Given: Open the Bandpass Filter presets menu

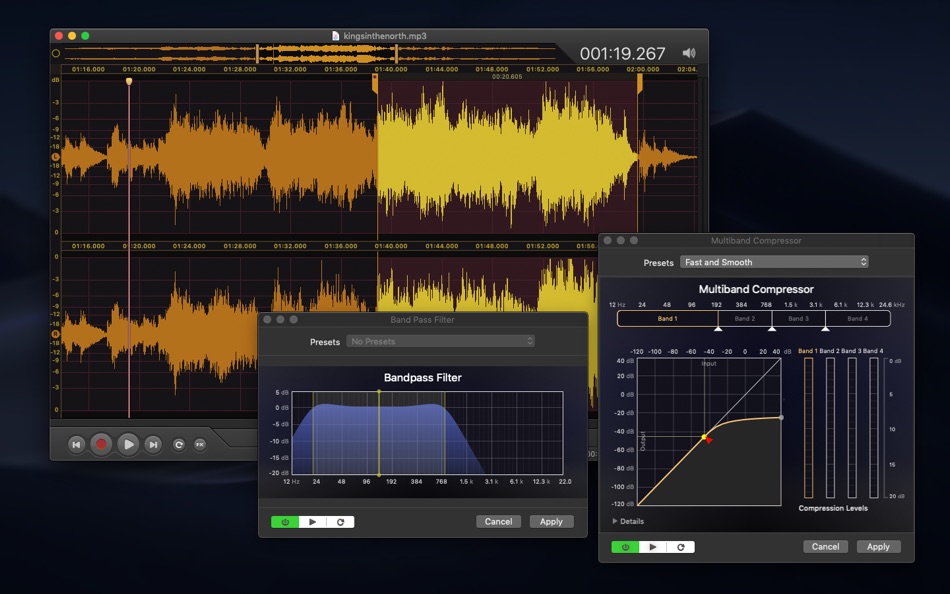Looking at the screenshot, I should 440,340.
